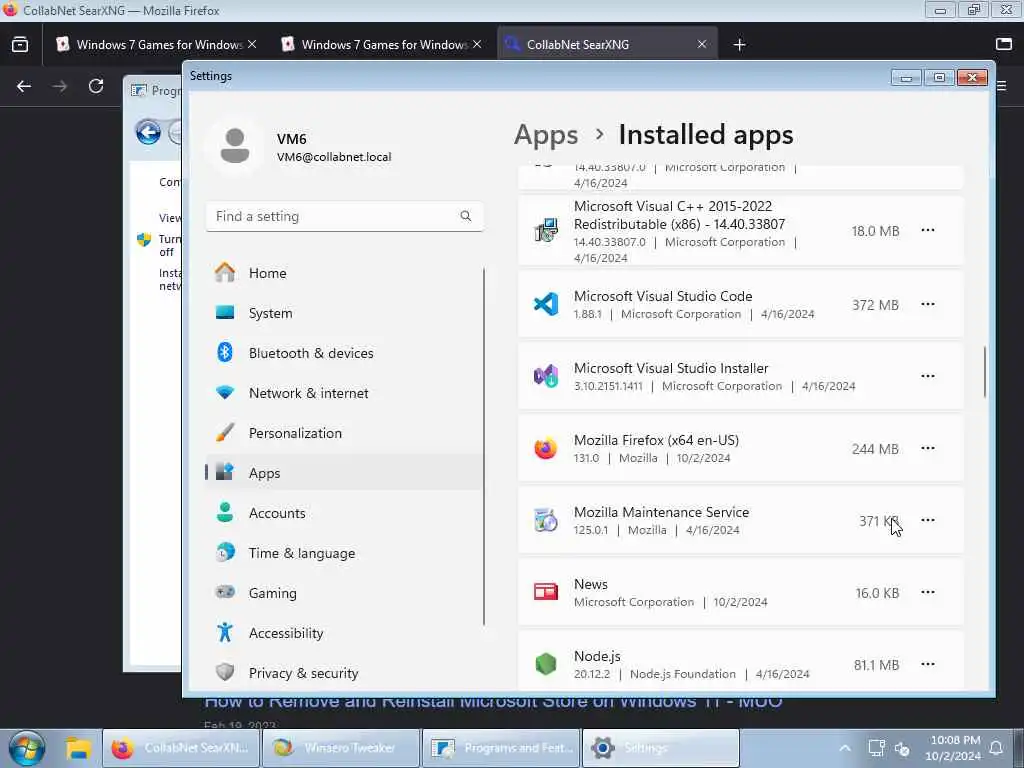Click the Settings sidebar scrollbar

click(x=484, y=446)
